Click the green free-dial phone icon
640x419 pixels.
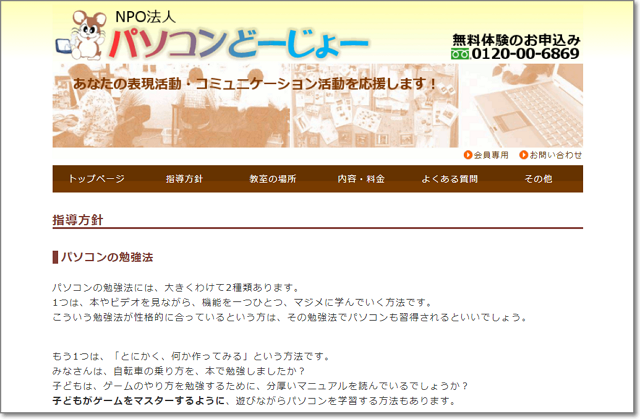click(x=460, y=54)
